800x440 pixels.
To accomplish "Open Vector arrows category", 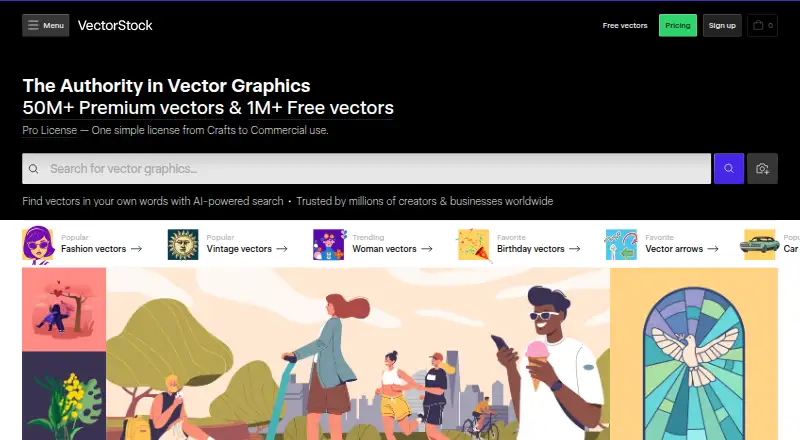I will [x=674, y=249].
